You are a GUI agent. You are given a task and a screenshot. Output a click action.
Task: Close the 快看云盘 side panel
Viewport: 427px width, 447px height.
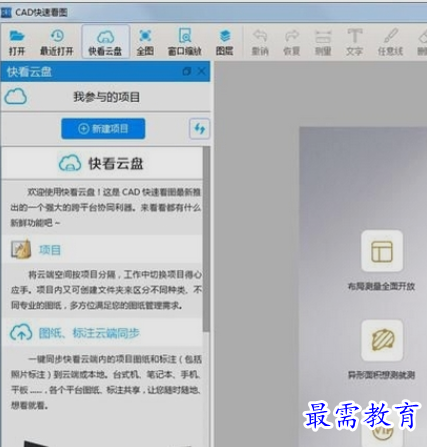202,71
